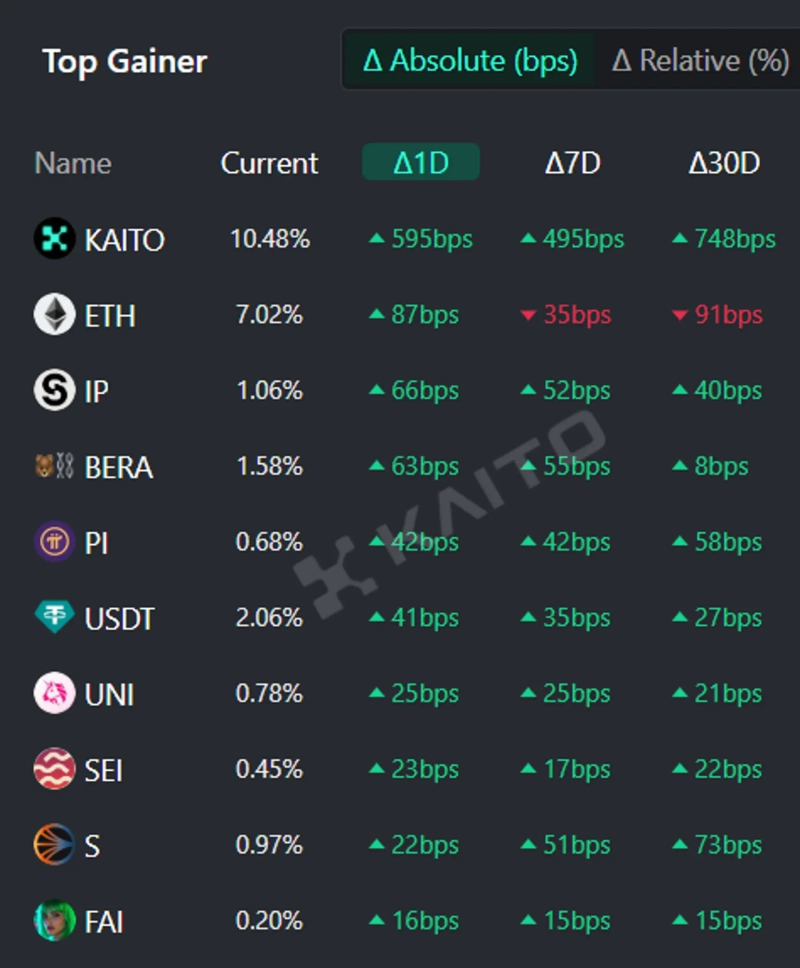Screen dimensions: 800x968
Task: Sort by the Current column header
Action: click(x=269, y=163)
